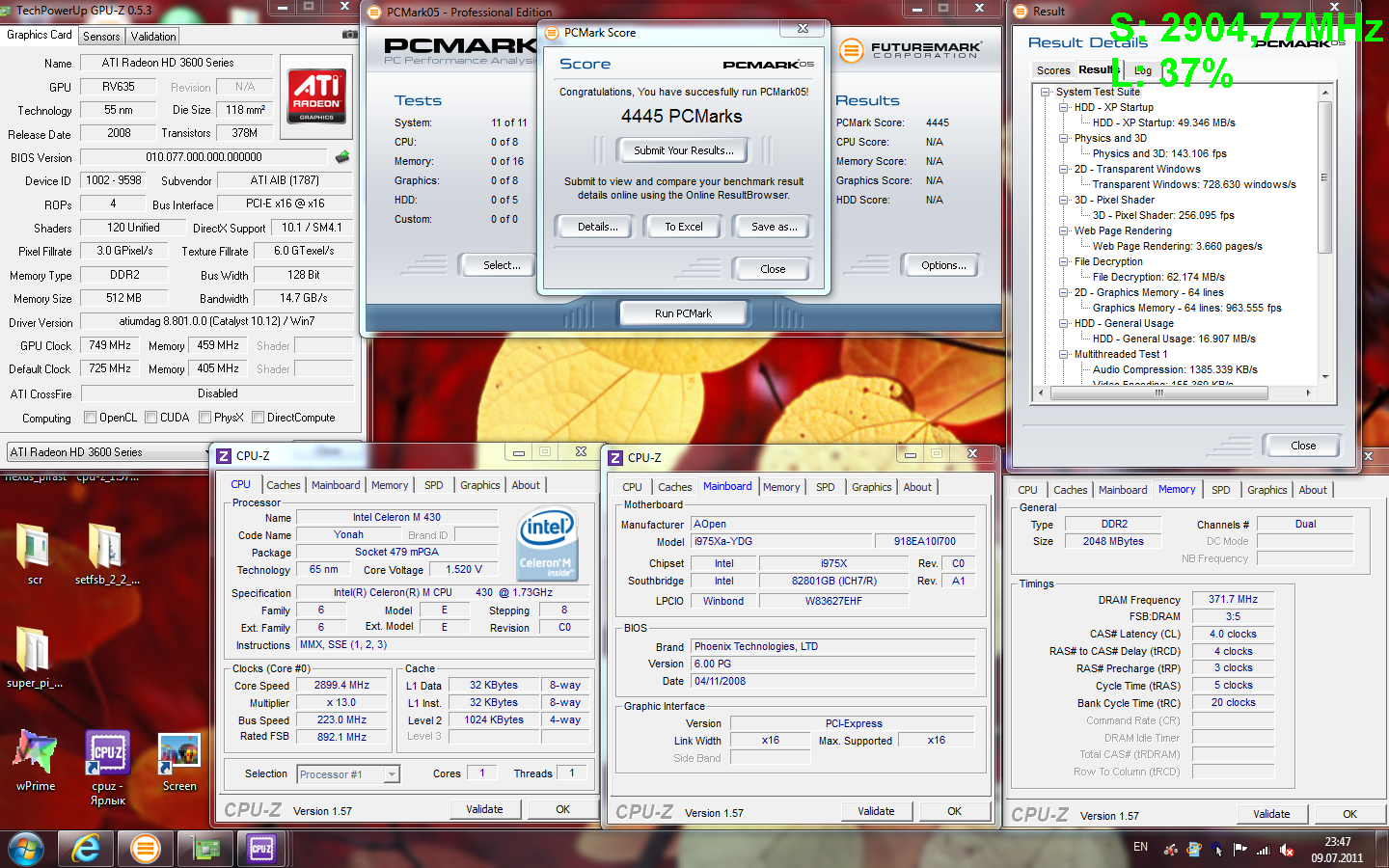Viewport: 1389px width, 868px height.
Task: Switch to GPU-Z Sensors tab
Action: click(x=101, y=37)
